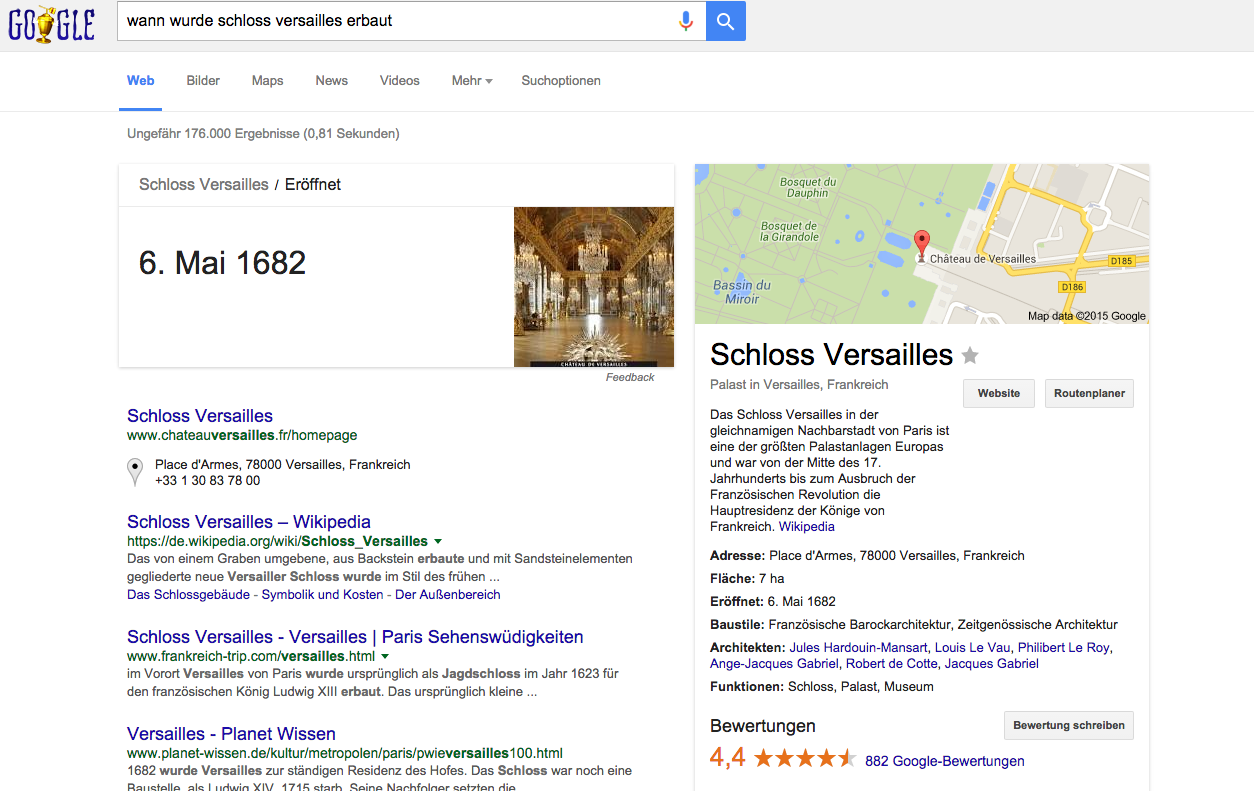The image size is (1254, 791).
Task: Open Versailles - Planet Wissen result
Action: point(231,734)
